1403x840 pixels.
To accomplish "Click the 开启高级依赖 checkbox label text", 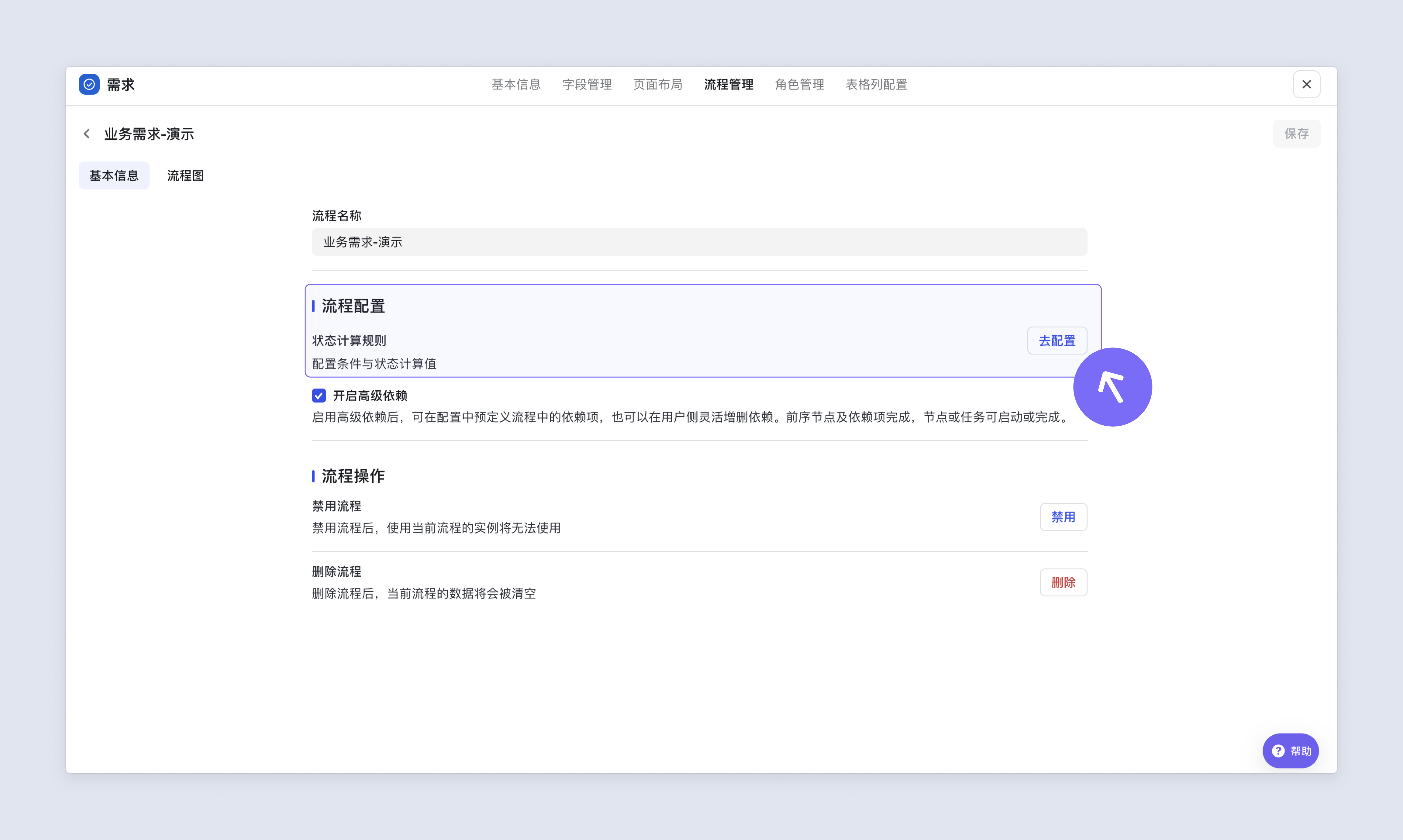I will point(370,396).
